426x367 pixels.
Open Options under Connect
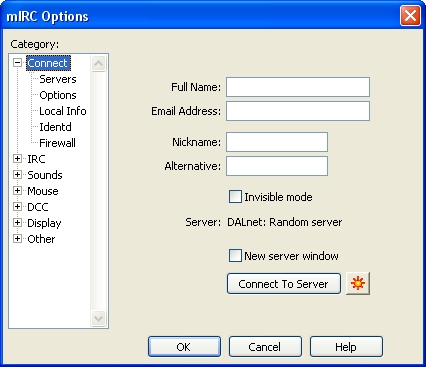tap(58, 95)
